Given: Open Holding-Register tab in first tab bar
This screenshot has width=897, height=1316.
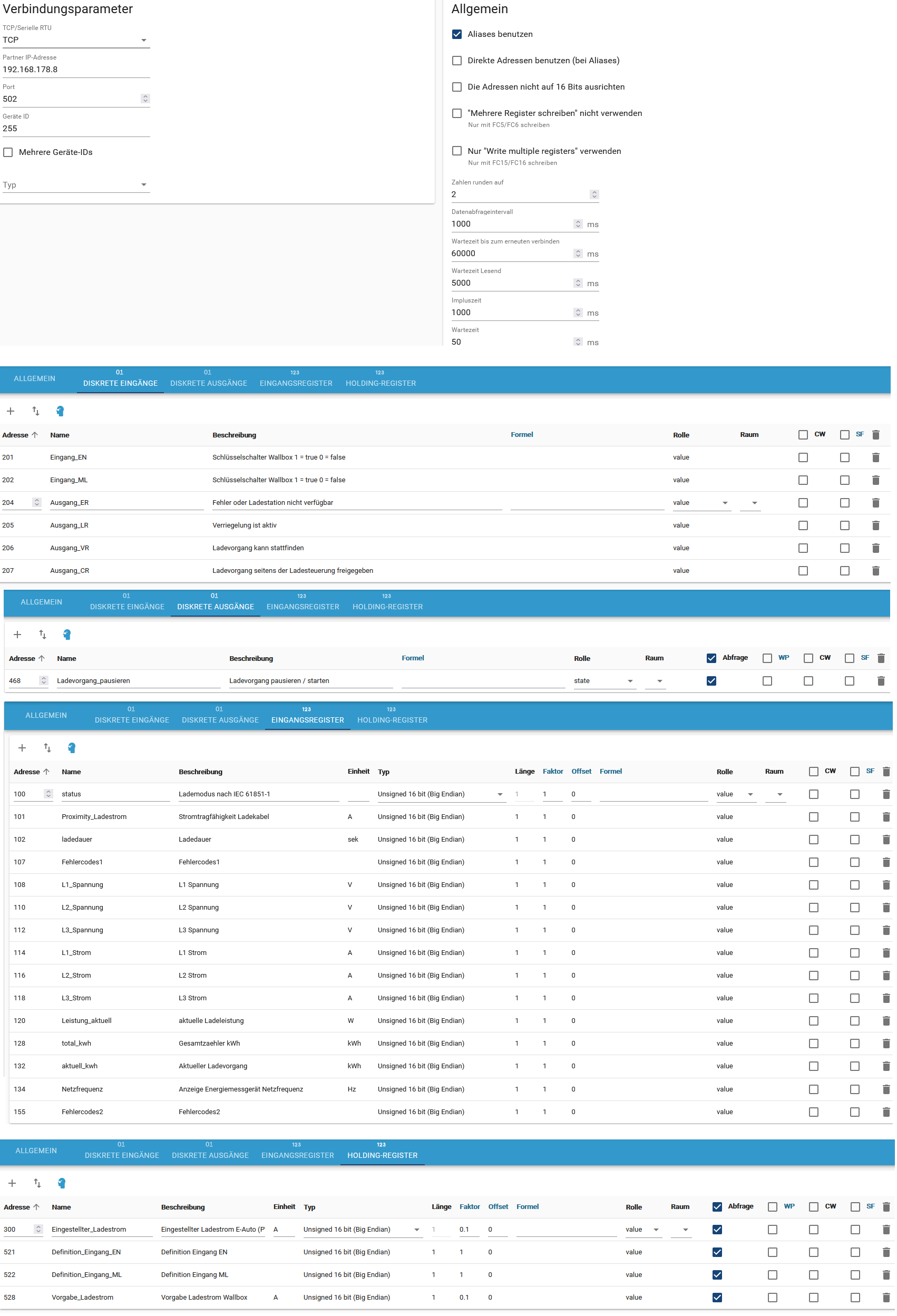Looking at the screenshot, I should pyautogui.click(x=381, y=379).
